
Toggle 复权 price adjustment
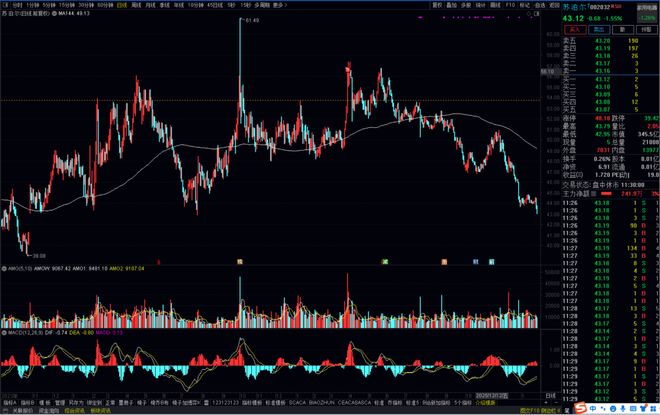409,5
